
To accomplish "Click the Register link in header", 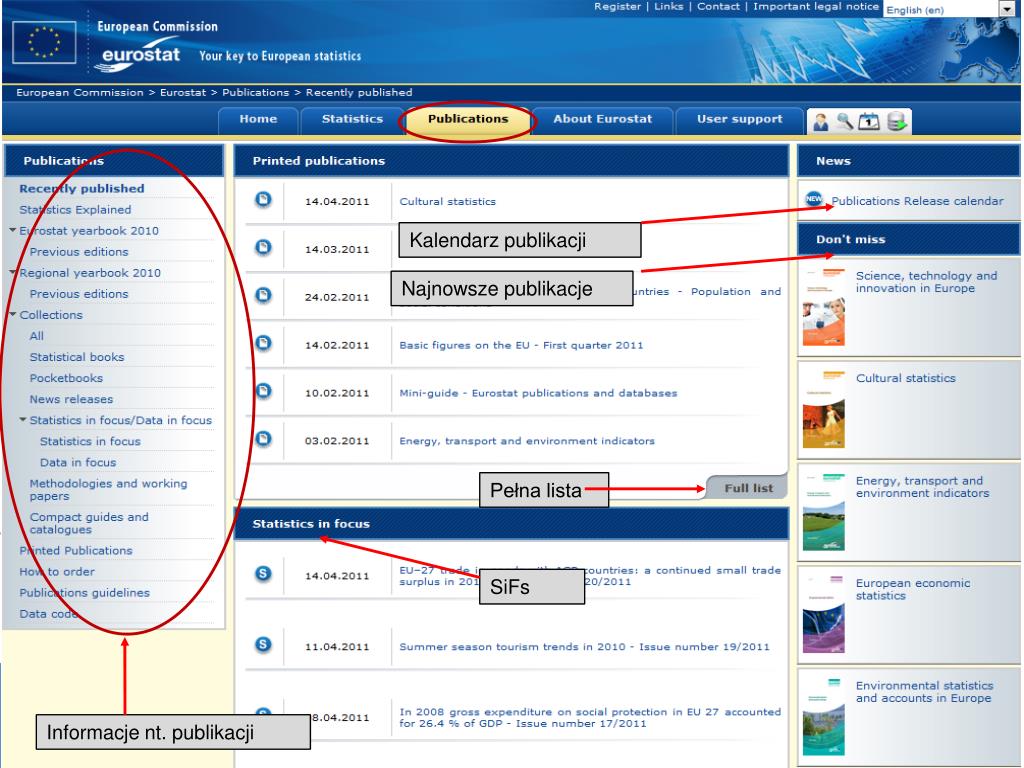I will 617,7.
